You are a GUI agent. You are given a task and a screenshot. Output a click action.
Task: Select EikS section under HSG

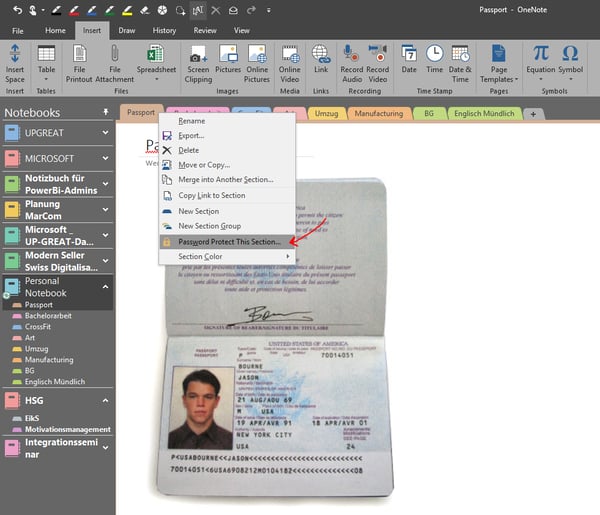click(x=32, y=418)
